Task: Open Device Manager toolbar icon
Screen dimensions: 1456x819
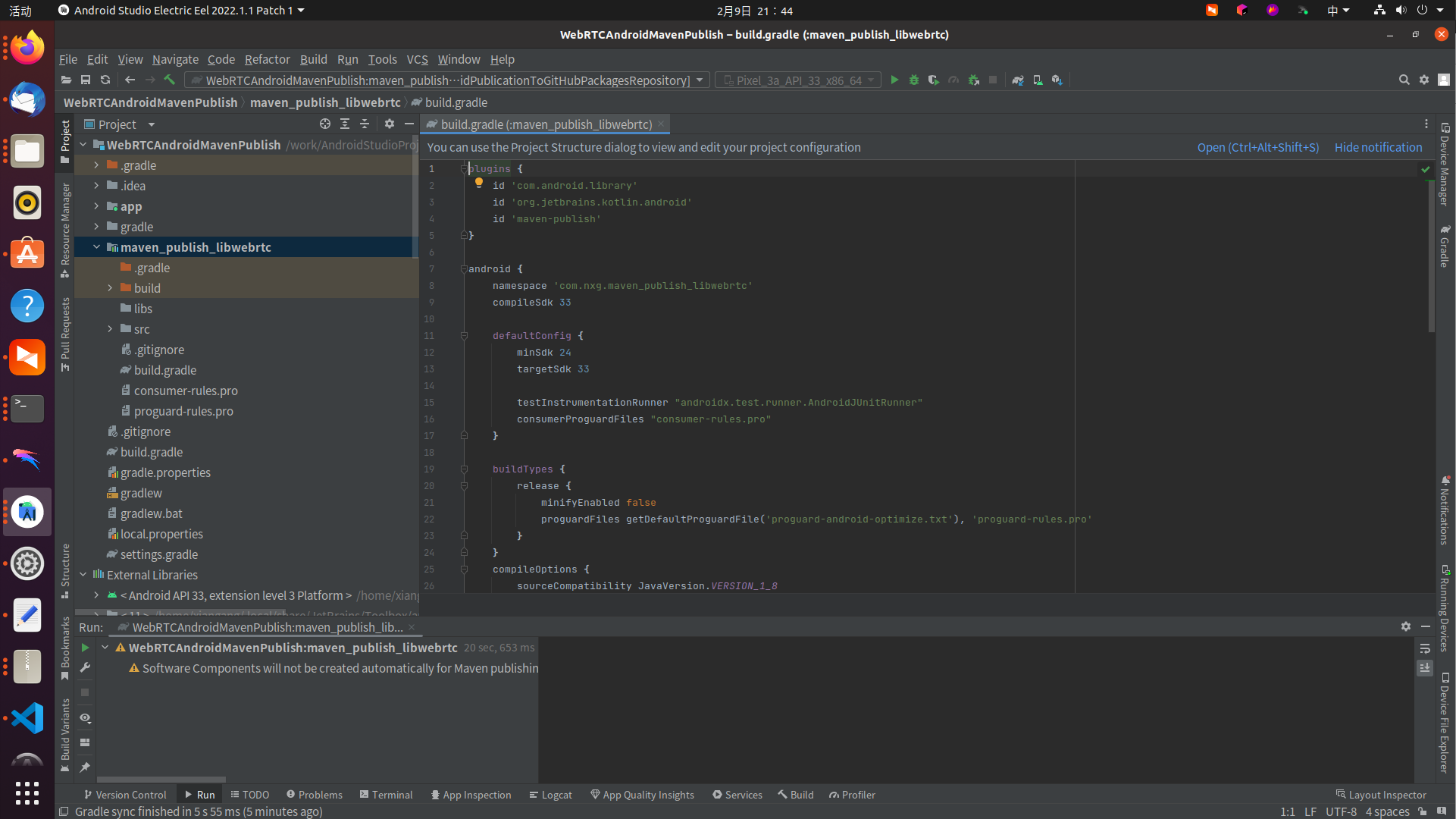Action: point(1038,80)
